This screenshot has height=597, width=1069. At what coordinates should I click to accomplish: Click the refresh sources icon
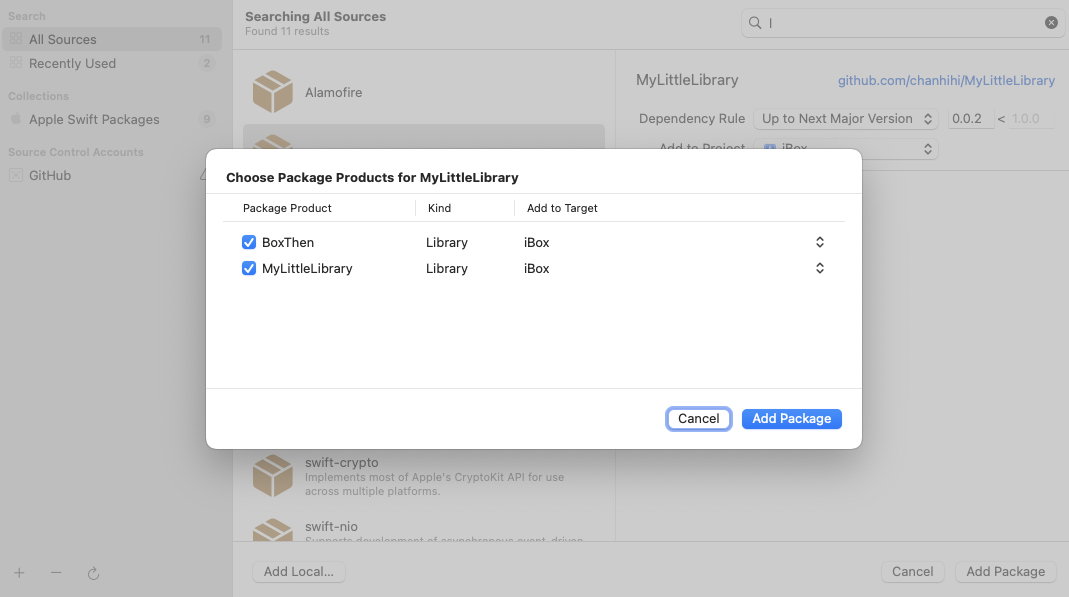coord(93,573)
